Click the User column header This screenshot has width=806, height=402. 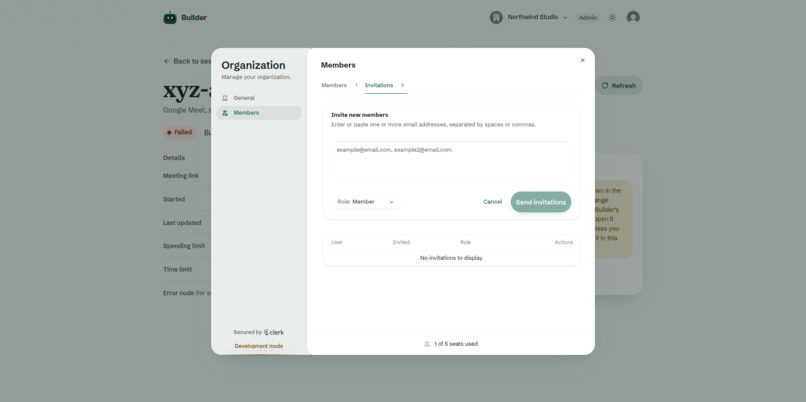337,242
